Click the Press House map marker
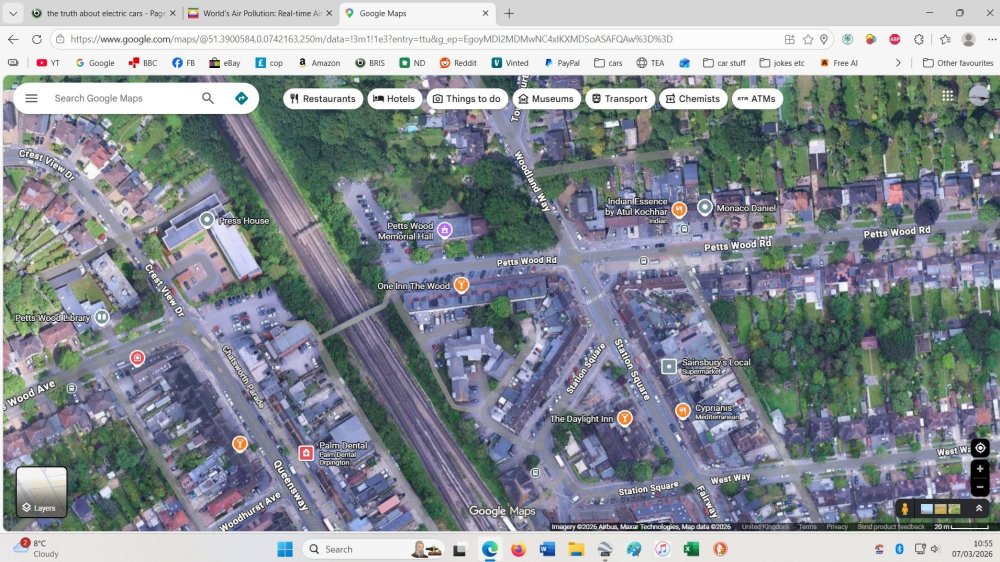Screen dimensions: 1000x562 (x=207, y=220)
